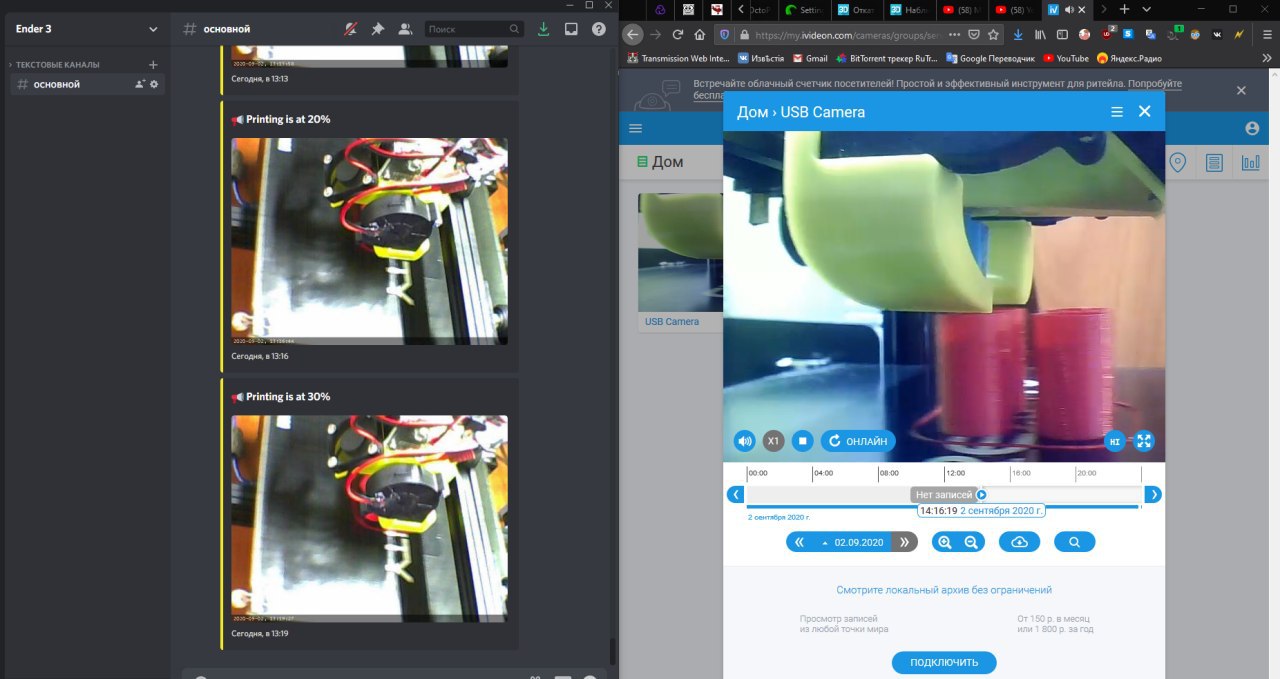1280x679 pixels.
Task: Show the Discord member list
Action: (405, 29)
